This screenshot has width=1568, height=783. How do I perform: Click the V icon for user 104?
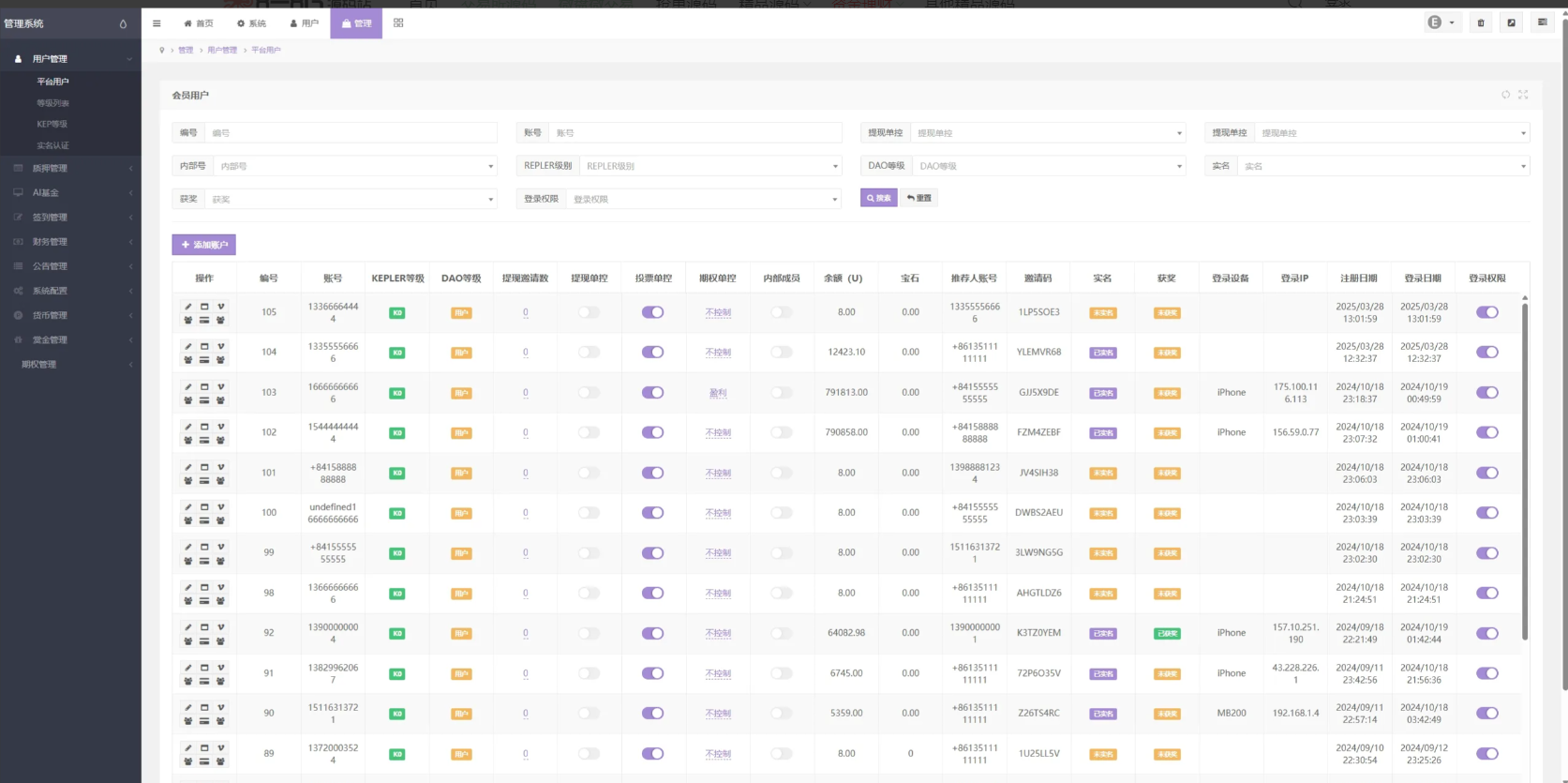coord(221,347)
